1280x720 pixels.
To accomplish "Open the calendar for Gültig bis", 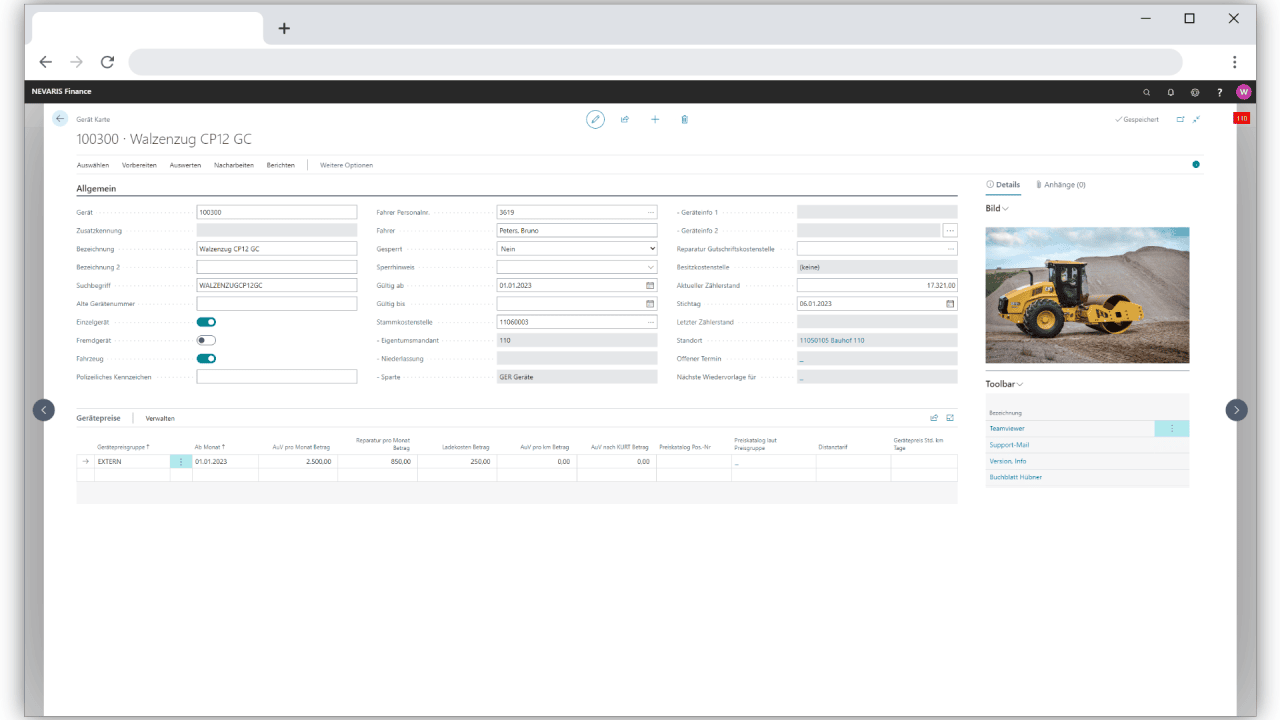I will 650,303.
